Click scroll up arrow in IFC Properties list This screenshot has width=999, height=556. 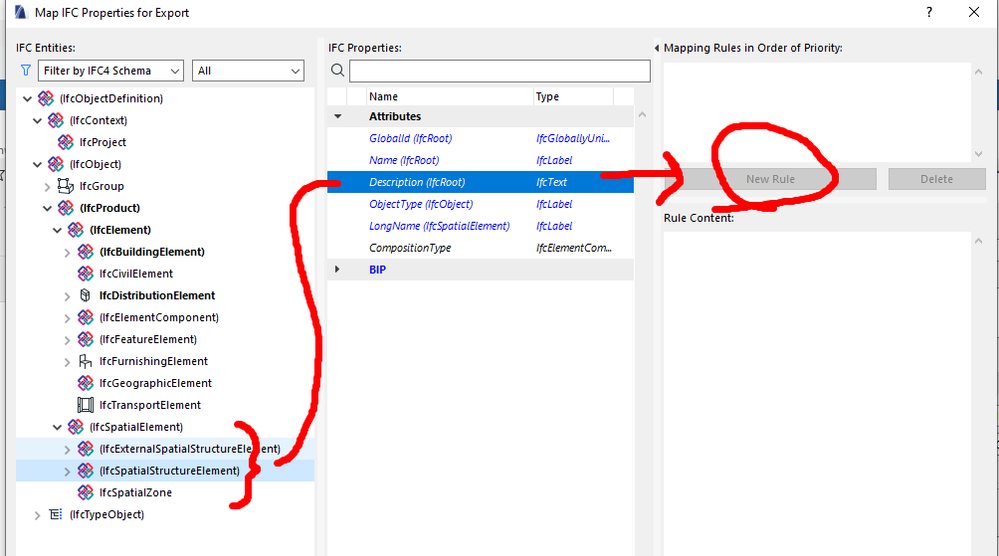642,115
